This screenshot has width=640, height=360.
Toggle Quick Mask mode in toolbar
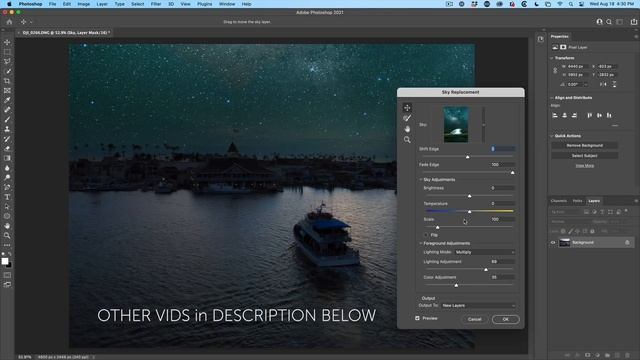coord(7,275)
